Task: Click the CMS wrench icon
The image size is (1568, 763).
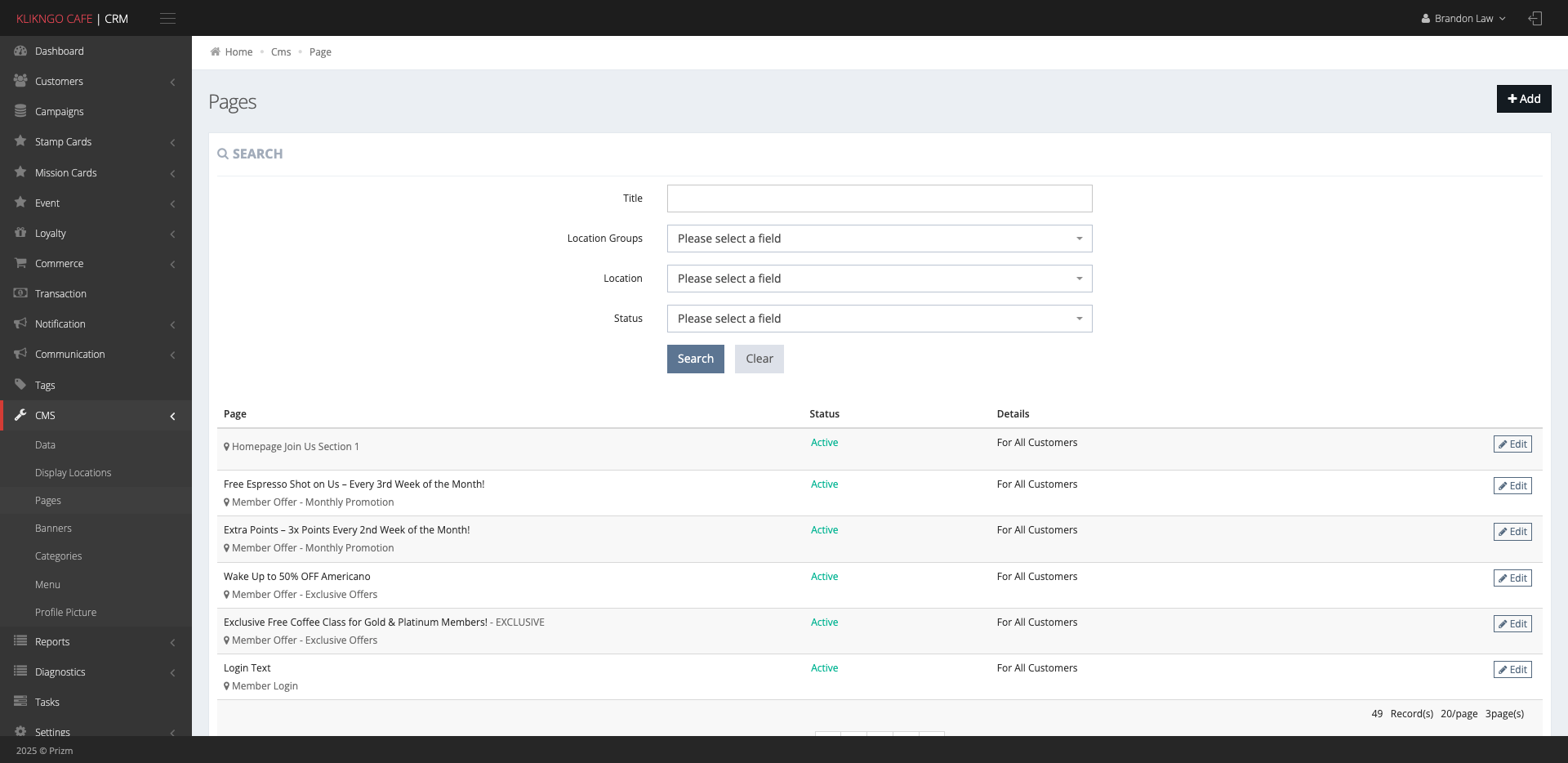Action: point(20,415)
